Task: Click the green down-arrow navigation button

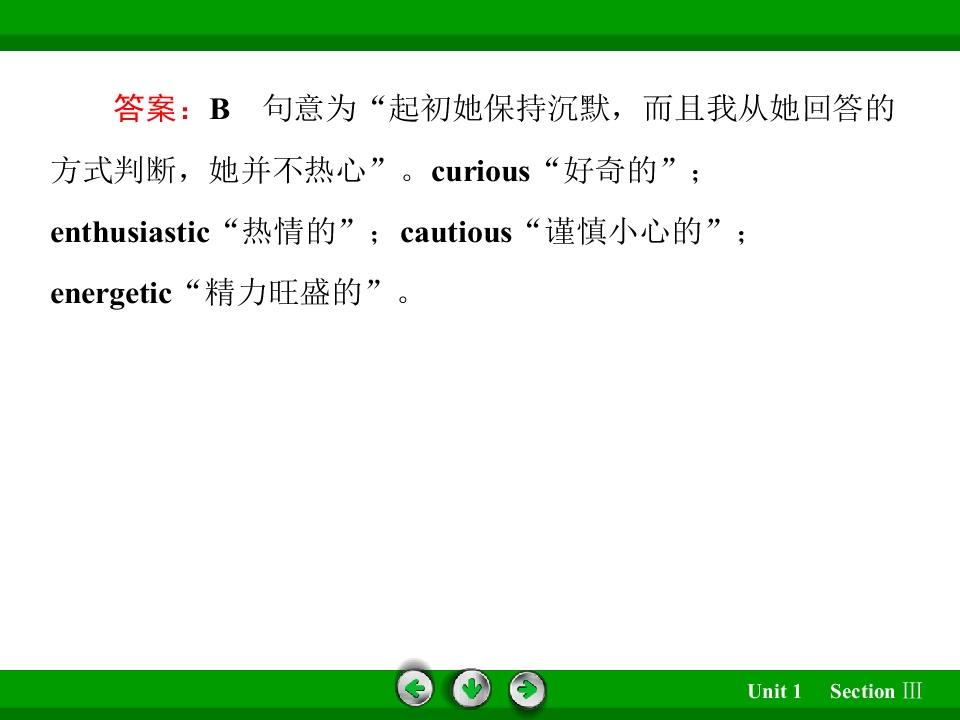Action: (471, 689)
